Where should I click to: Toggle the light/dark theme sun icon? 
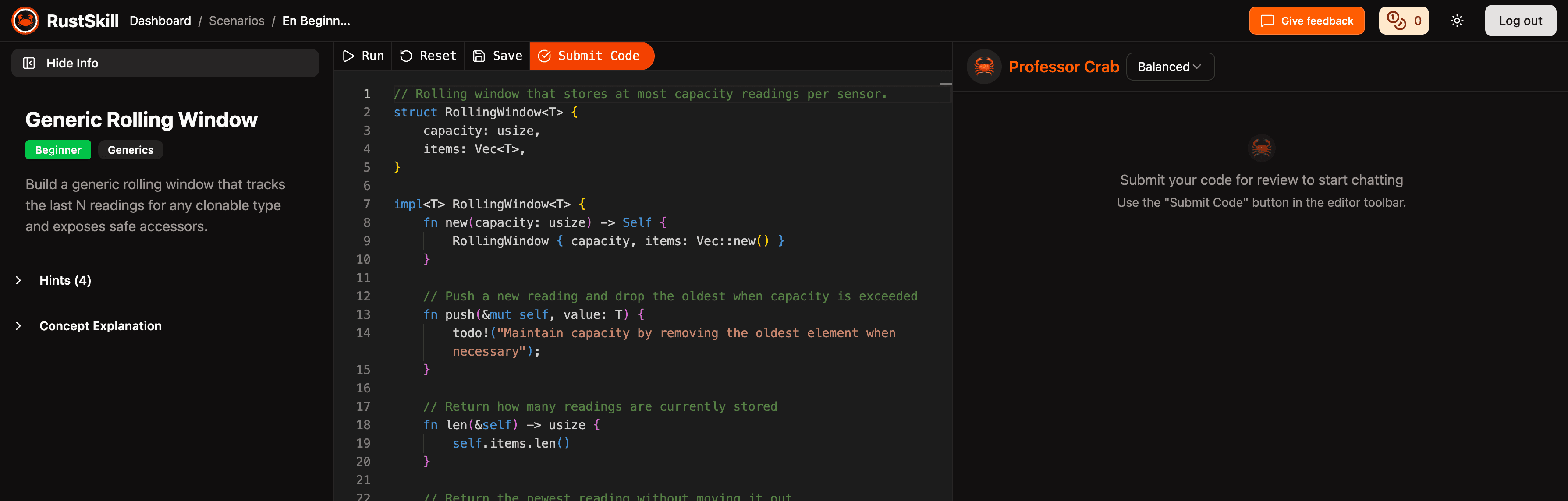(1457, 21)
